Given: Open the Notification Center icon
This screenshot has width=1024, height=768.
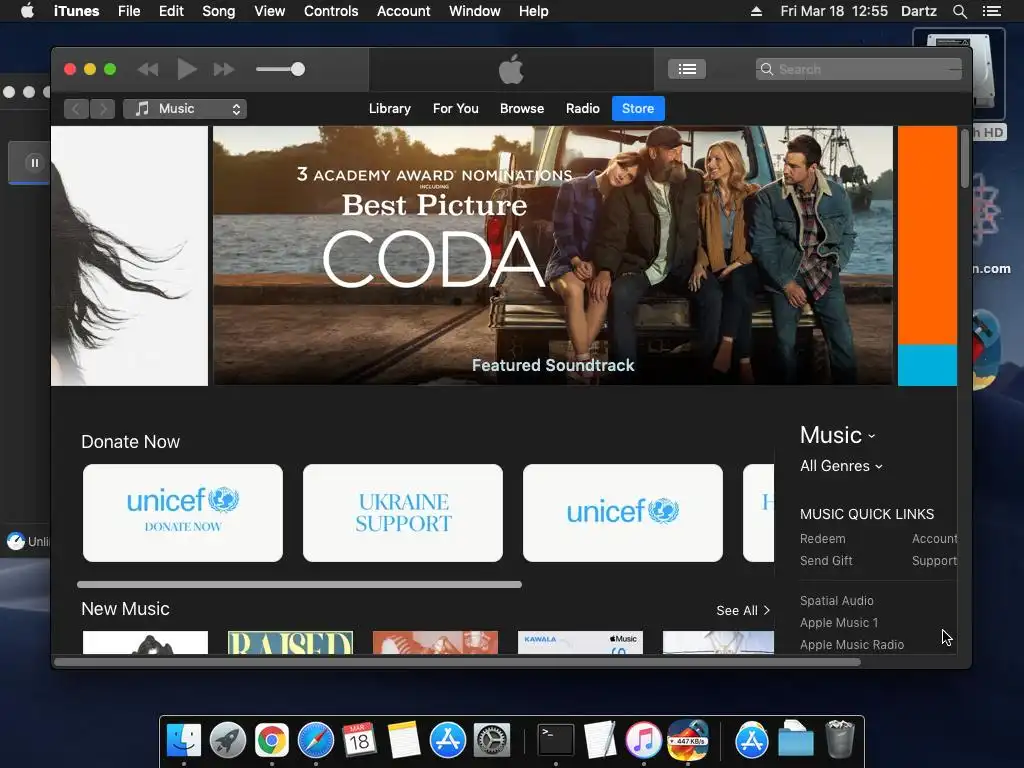Looking at the screenshot, I should (991, 11).
